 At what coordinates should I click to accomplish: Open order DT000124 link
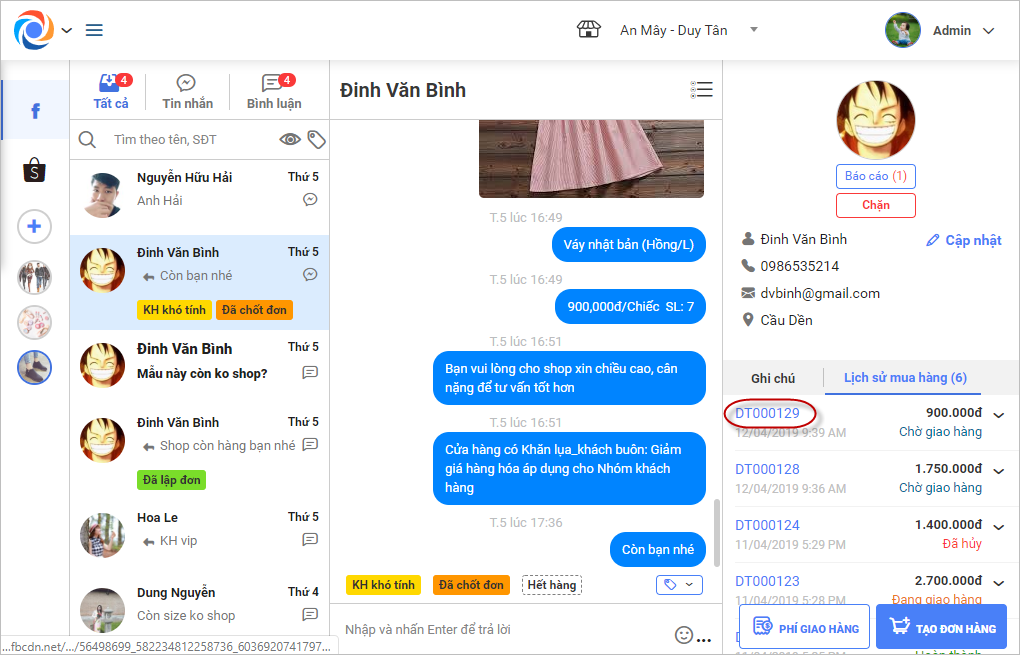coord(768,525)
